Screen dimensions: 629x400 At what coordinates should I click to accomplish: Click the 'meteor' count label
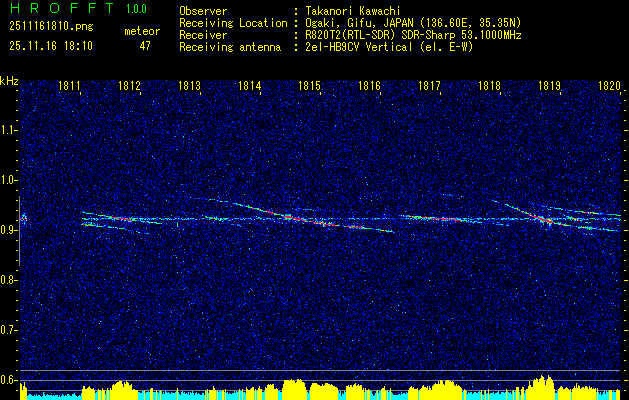tap(142, 31)
